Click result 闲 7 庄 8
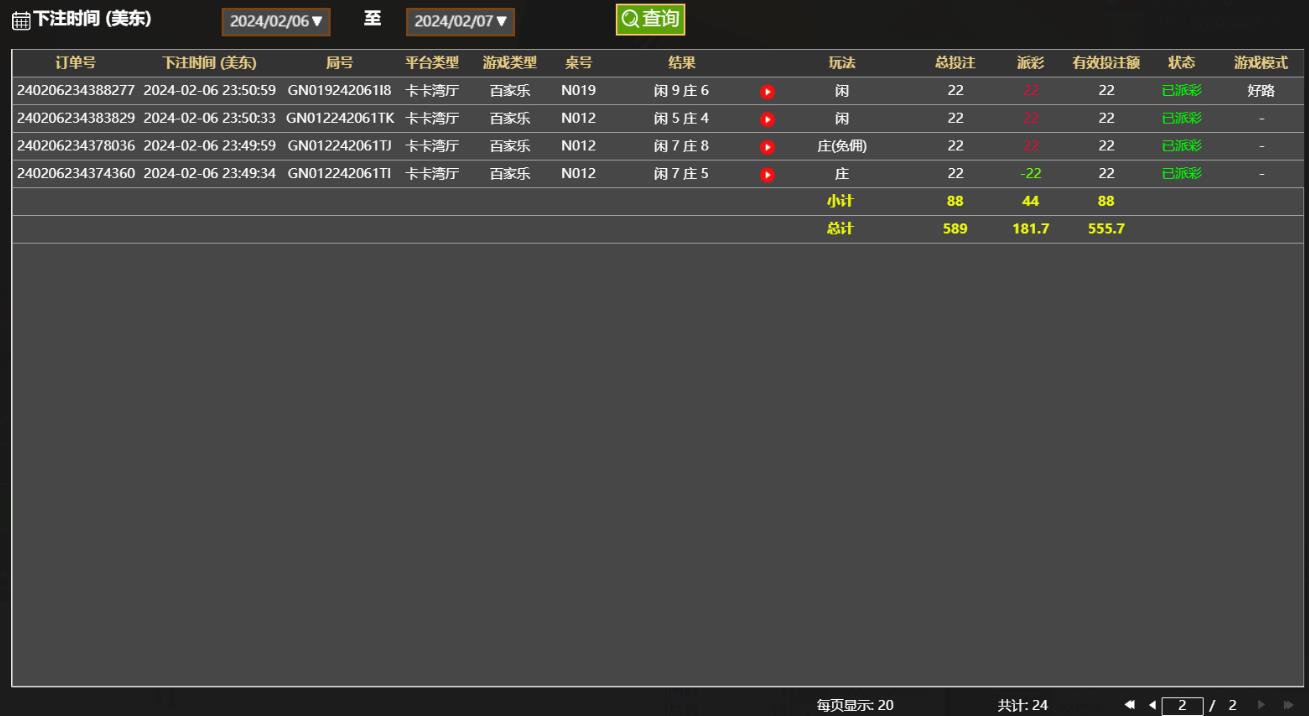This screenshot has height=716, width=1309. pyautogui.click(x=682, y=146)
